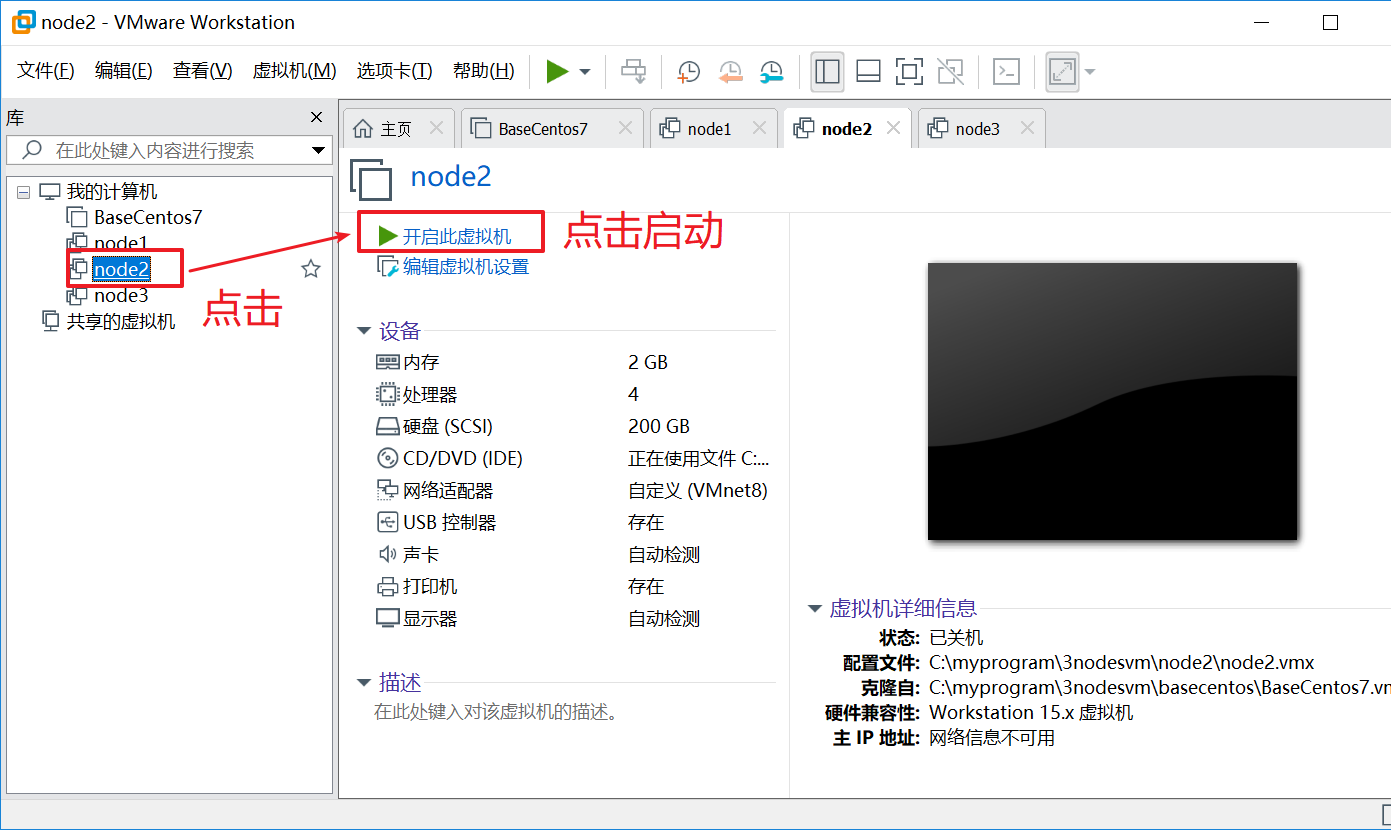Select node2 in the library tree
This screenshot has width=1391, height=830.
coord(121,269)
